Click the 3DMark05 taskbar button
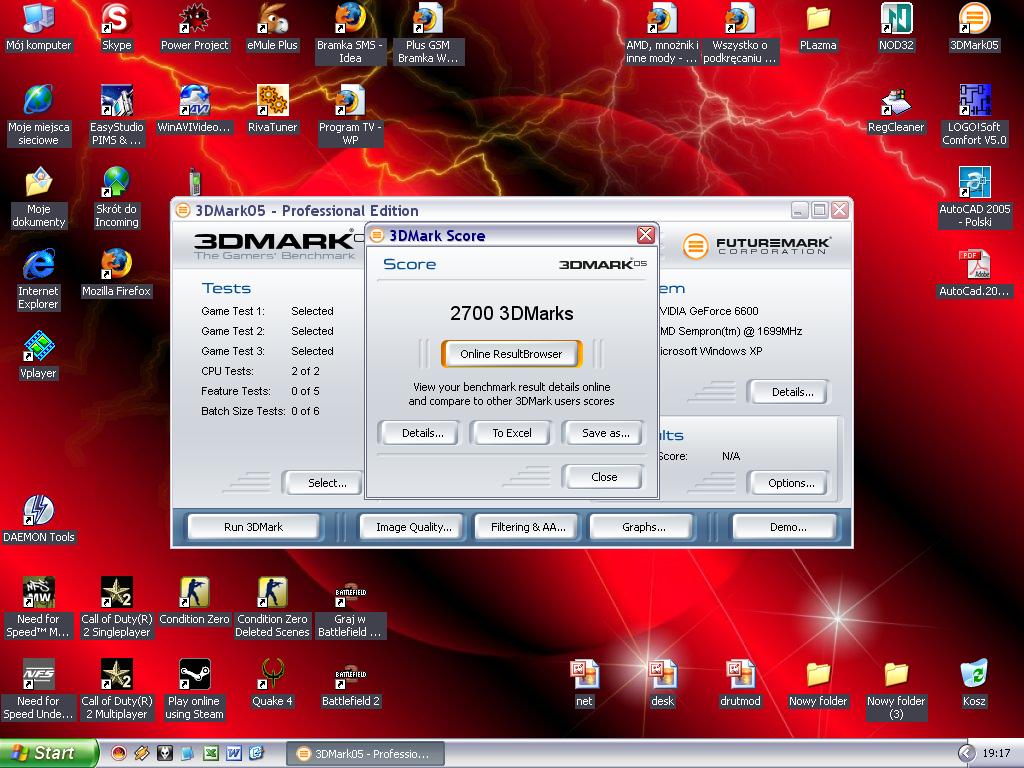This screenshot has height=768, width=1024. click(x=366, y=754)
